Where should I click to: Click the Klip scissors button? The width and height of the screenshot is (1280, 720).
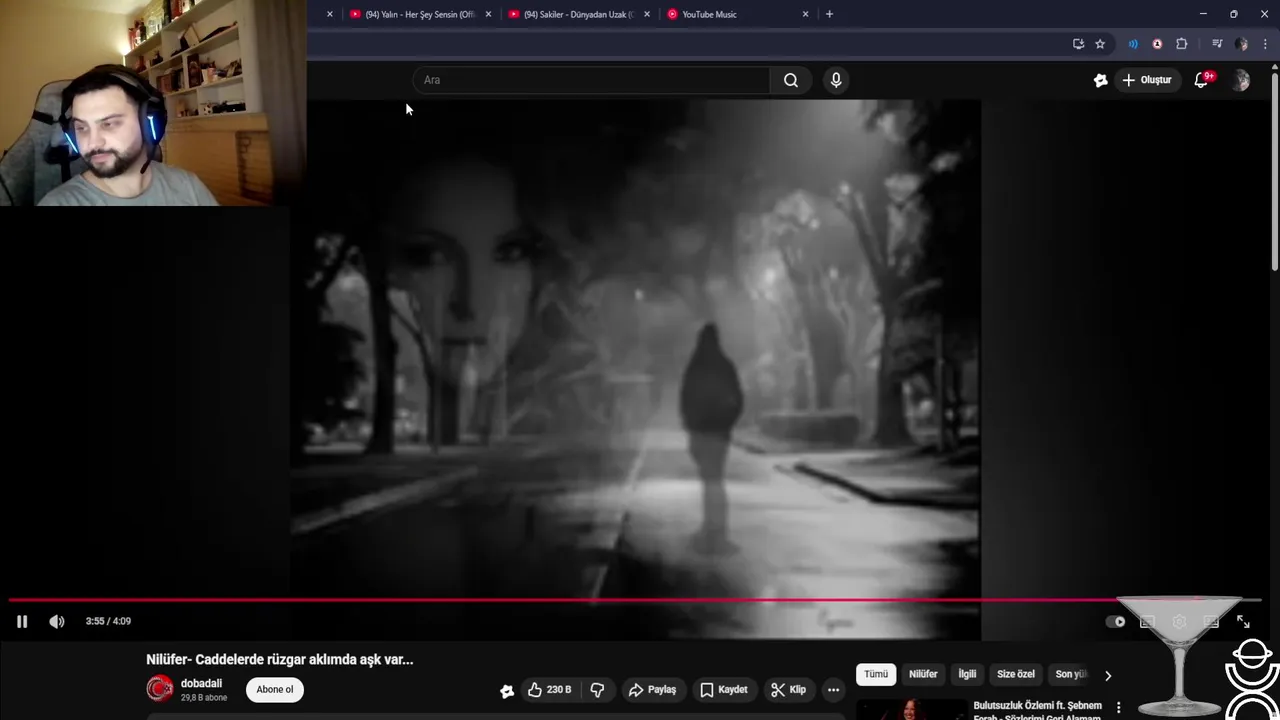point(788,690)
